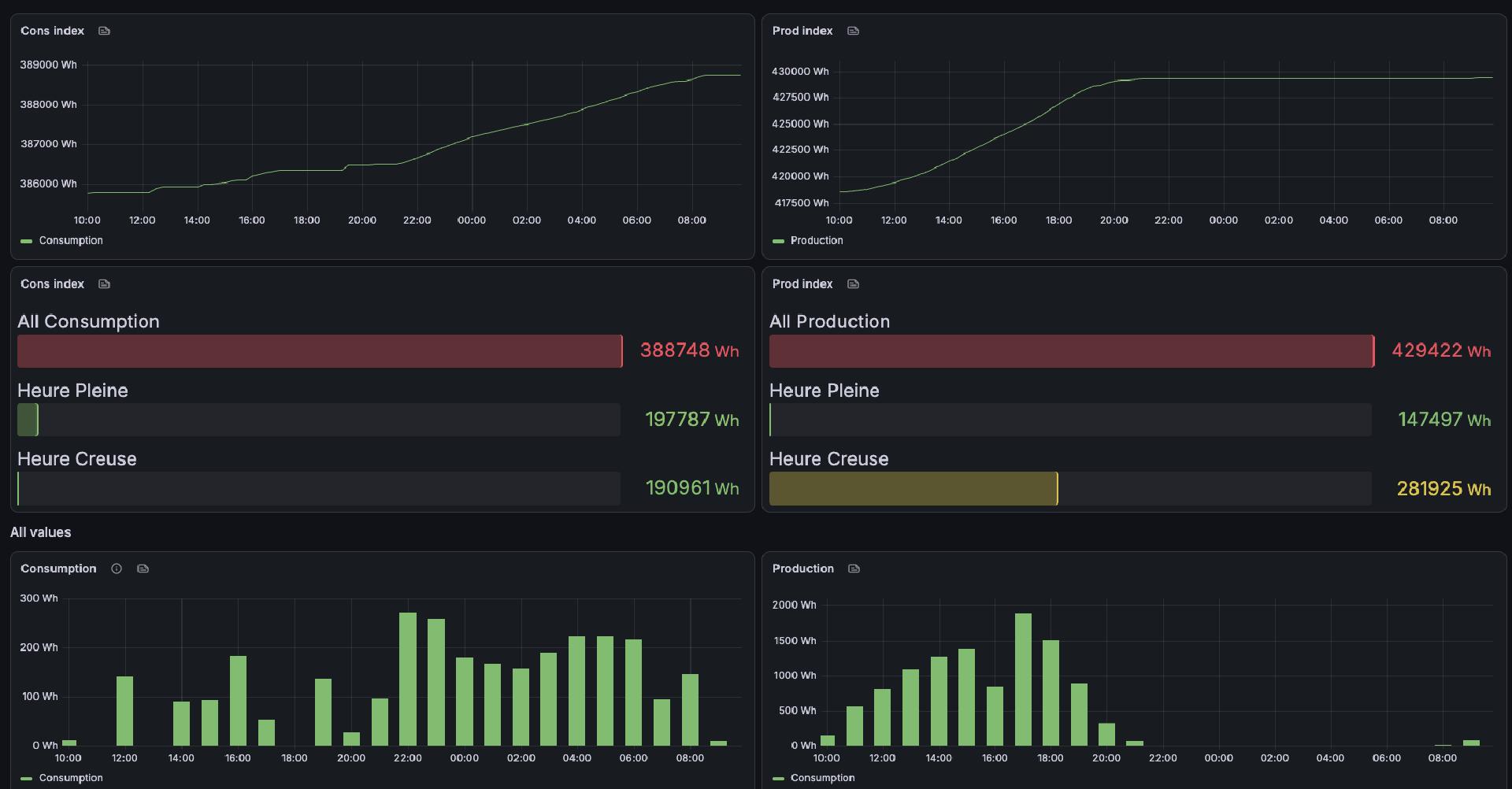Click the 429422 Wh value
The width and height of the screenshot is (1512, 789).
(x=1441, y=350)
